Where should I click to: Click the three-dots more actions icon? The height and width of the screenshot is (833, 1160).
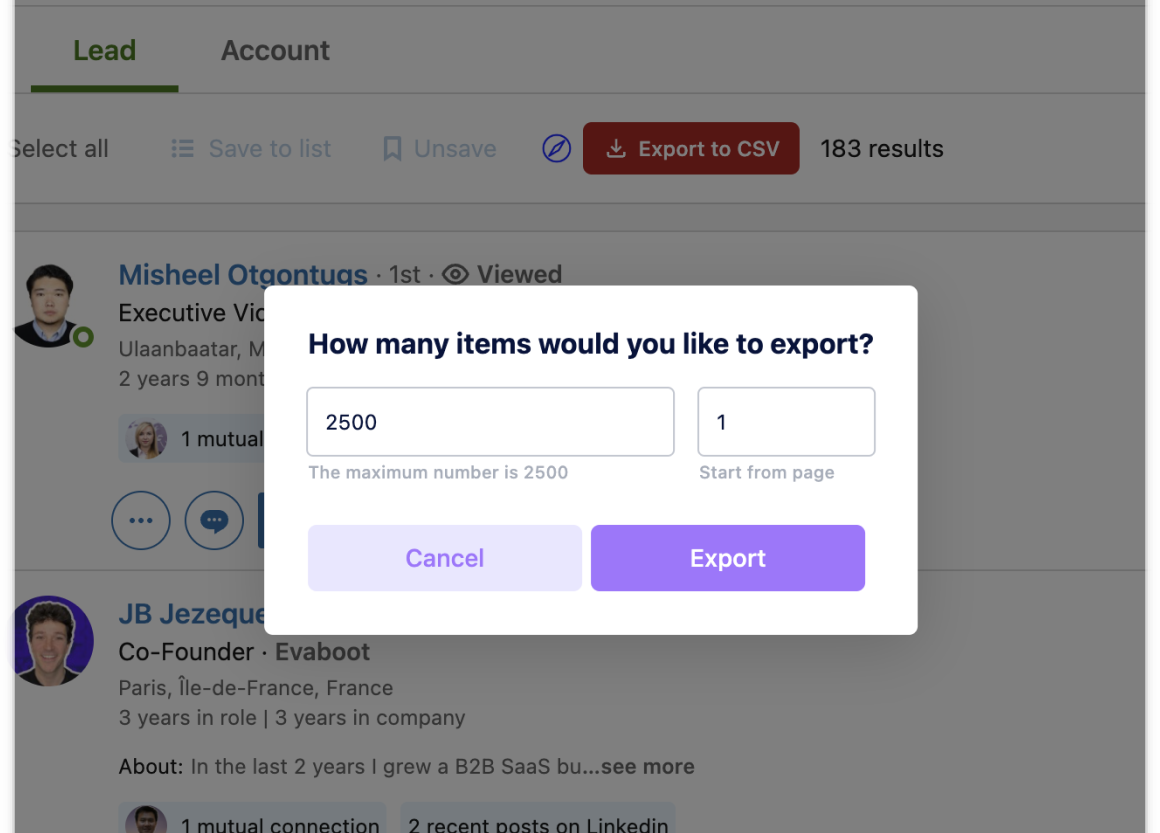point(141,521)
